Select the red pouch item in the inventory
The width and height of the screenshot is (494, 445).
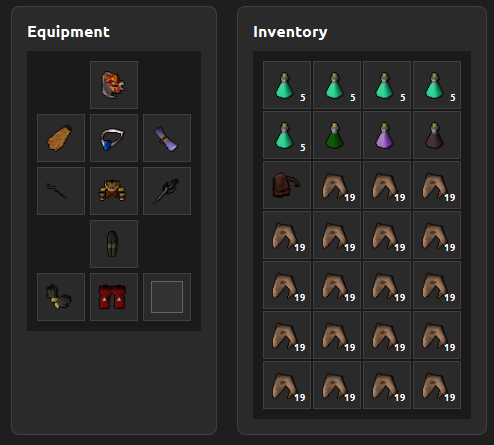[287, 185]
